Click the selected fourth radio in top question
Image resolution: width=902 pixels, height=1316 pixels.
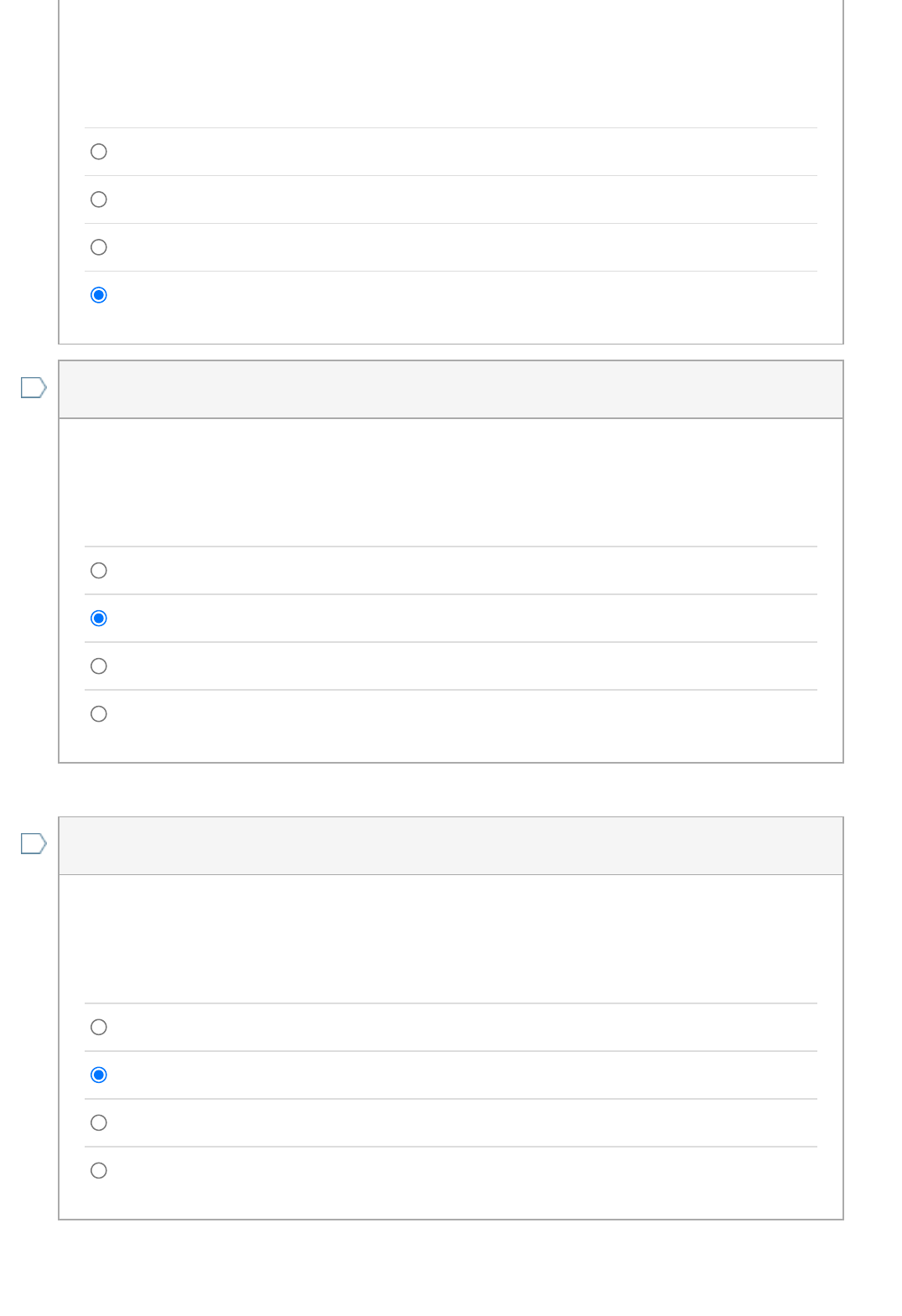99,295
